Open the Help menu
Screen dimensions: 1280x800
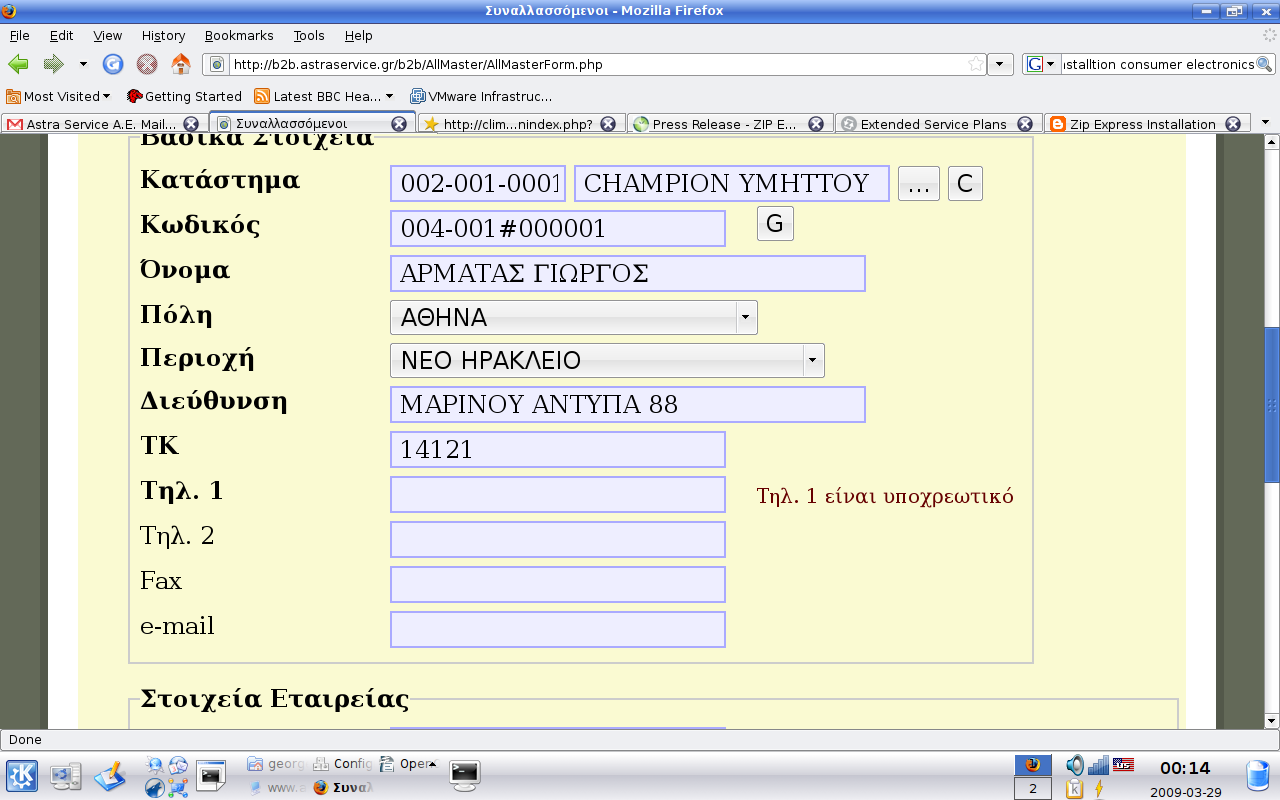click(359, 35)
